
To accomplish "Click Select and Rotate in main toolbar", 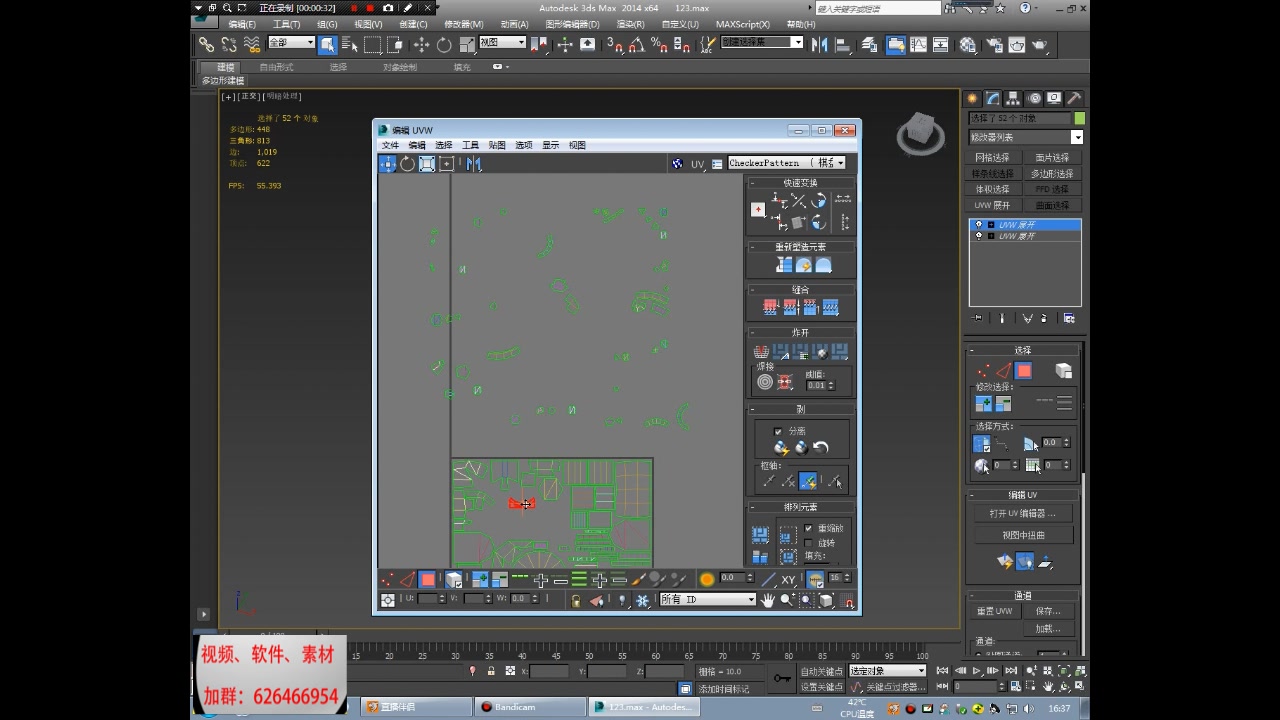I will pyautogui.click(x=444, y=45).
